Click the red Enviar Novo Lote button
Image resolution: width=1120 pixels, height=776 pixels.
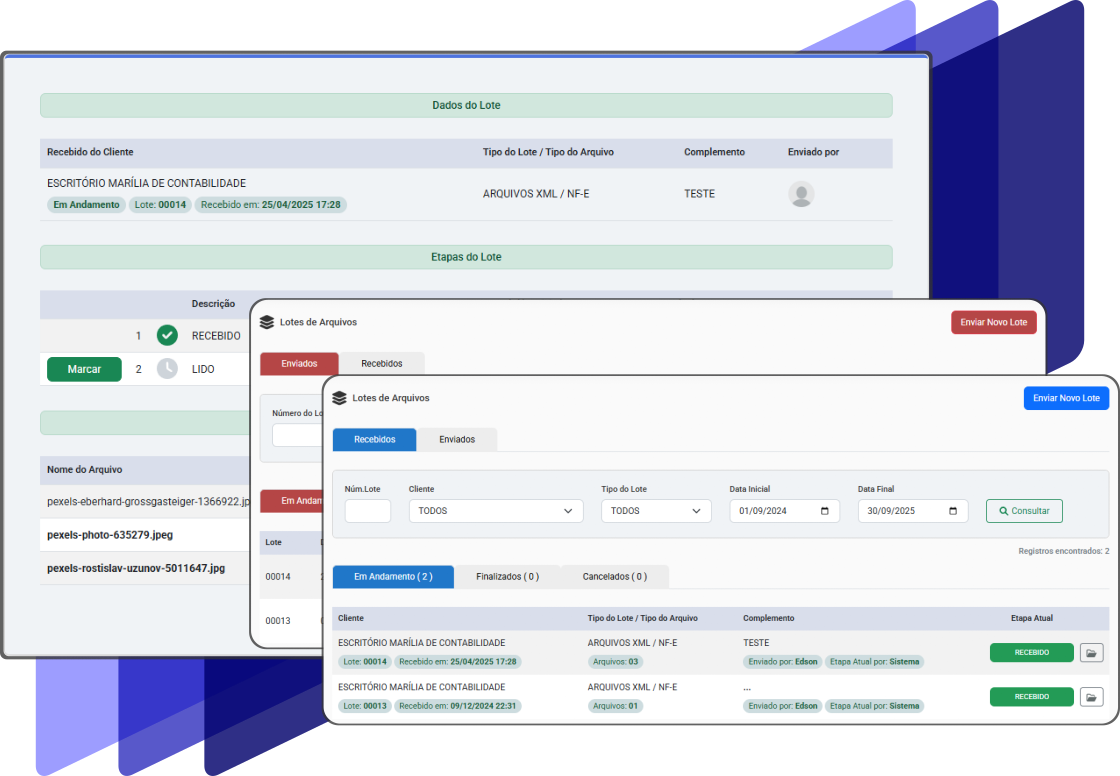(x=993, y=322)
